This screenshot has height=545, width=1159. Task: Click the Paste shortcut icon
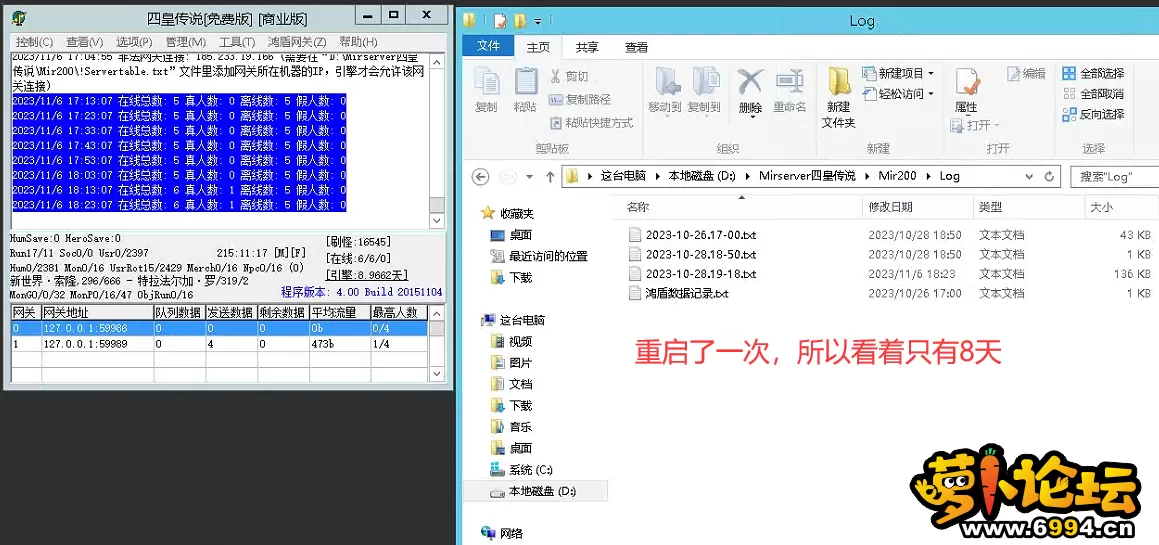point(556,123)
